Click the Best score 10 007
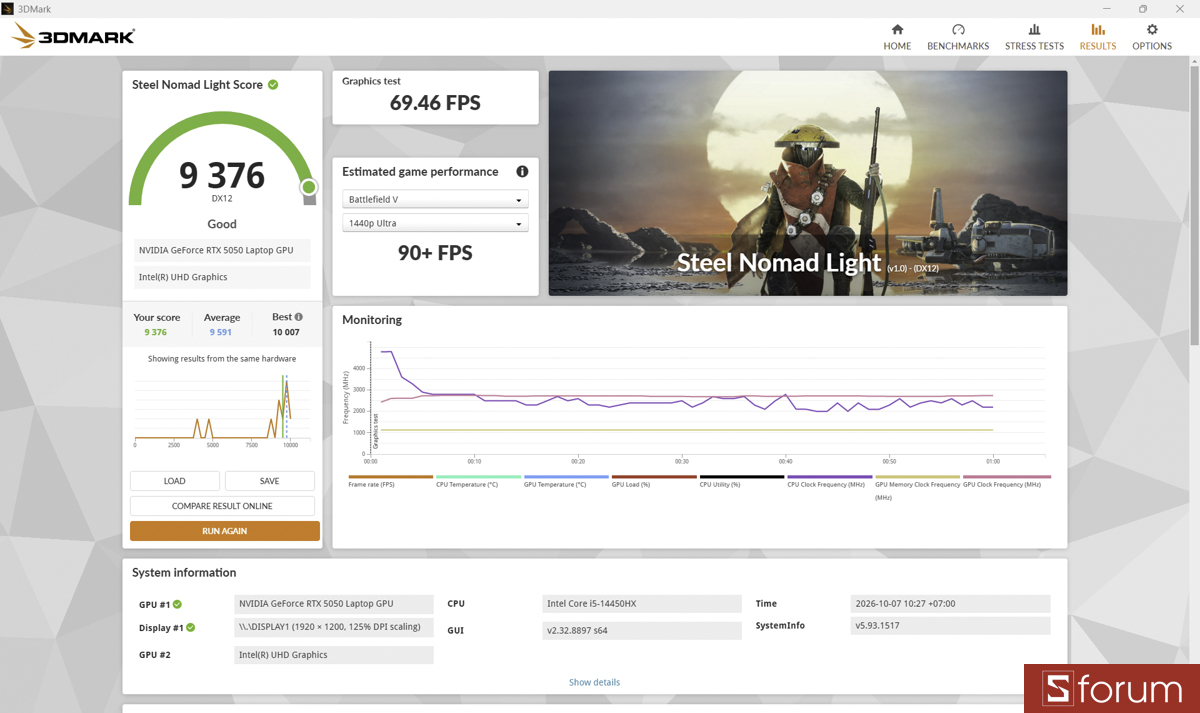This screenshot has height=713, width=1200. click(x=286, y=332)
